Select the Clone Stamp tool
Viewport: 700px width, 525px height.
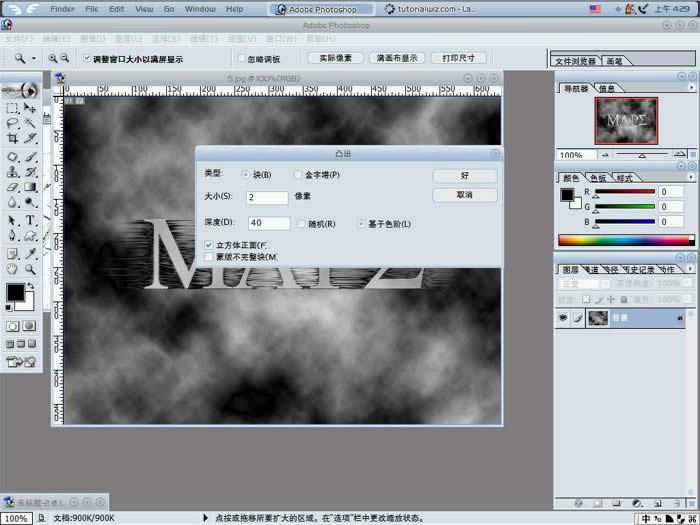pyautogui.click(x=12, y=171)
